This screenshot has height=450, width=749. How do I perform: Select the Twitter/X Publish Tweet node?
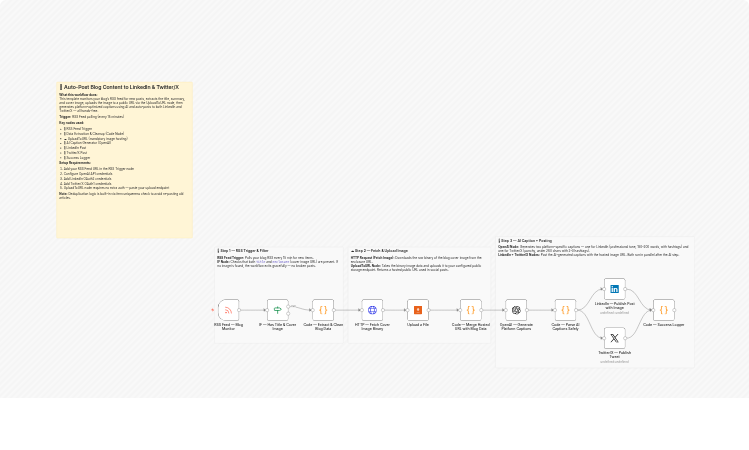615,338
